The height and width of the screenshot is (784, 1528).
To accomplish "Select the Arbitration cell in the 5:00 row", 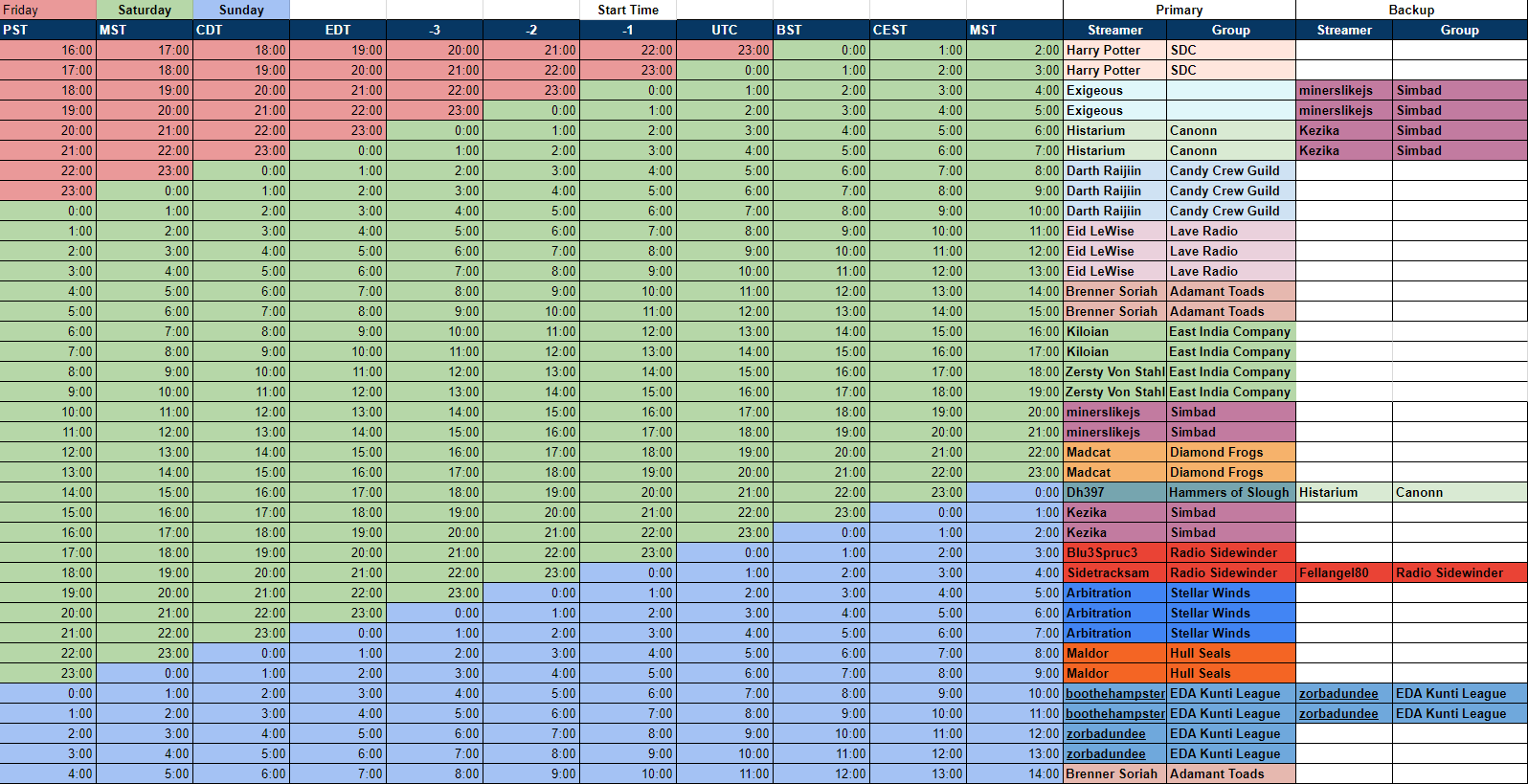I will (x=1114, y=593).
